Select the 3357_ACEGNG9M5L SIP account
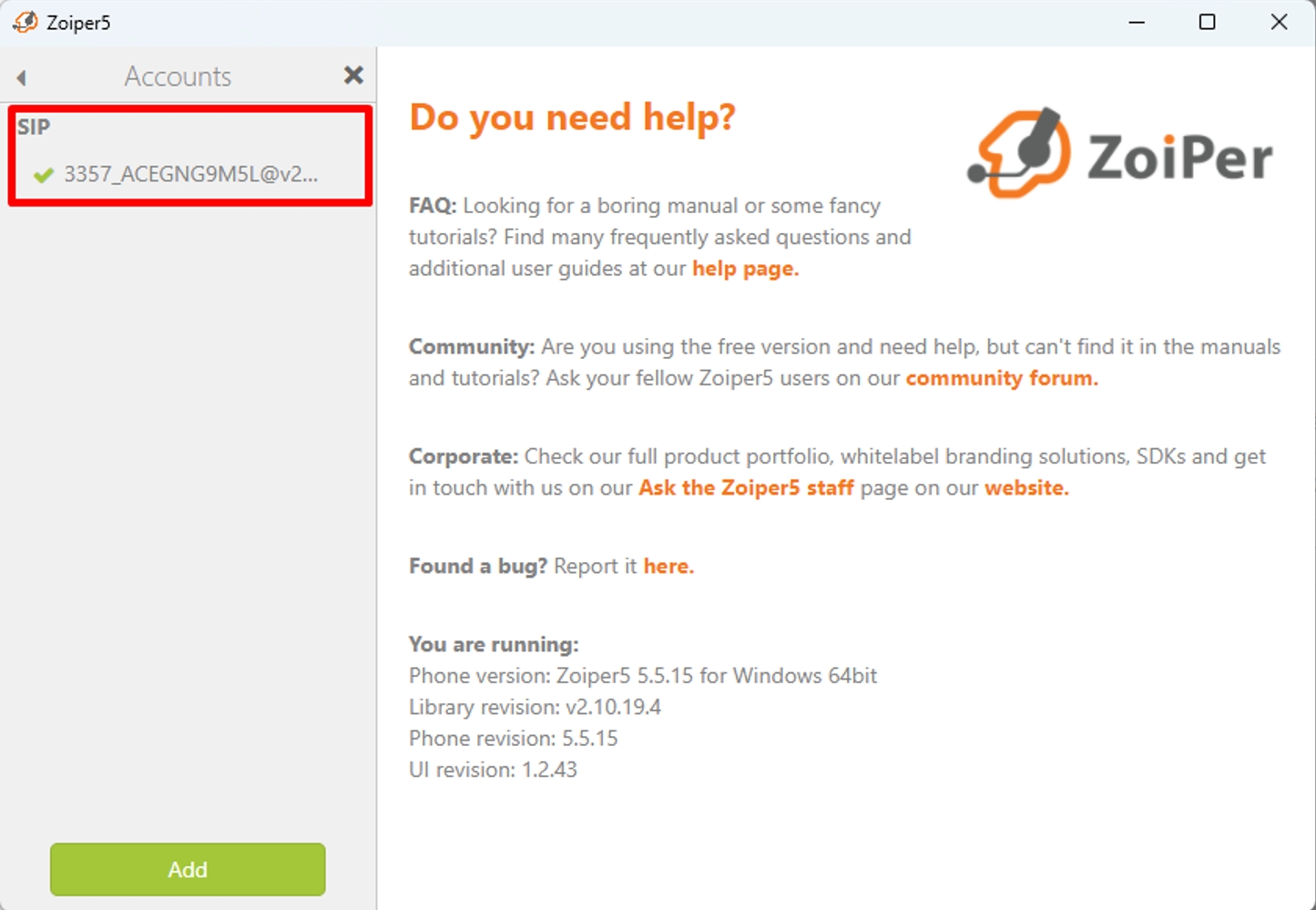Screen dimensions: 1316x910 click(190, 174)
